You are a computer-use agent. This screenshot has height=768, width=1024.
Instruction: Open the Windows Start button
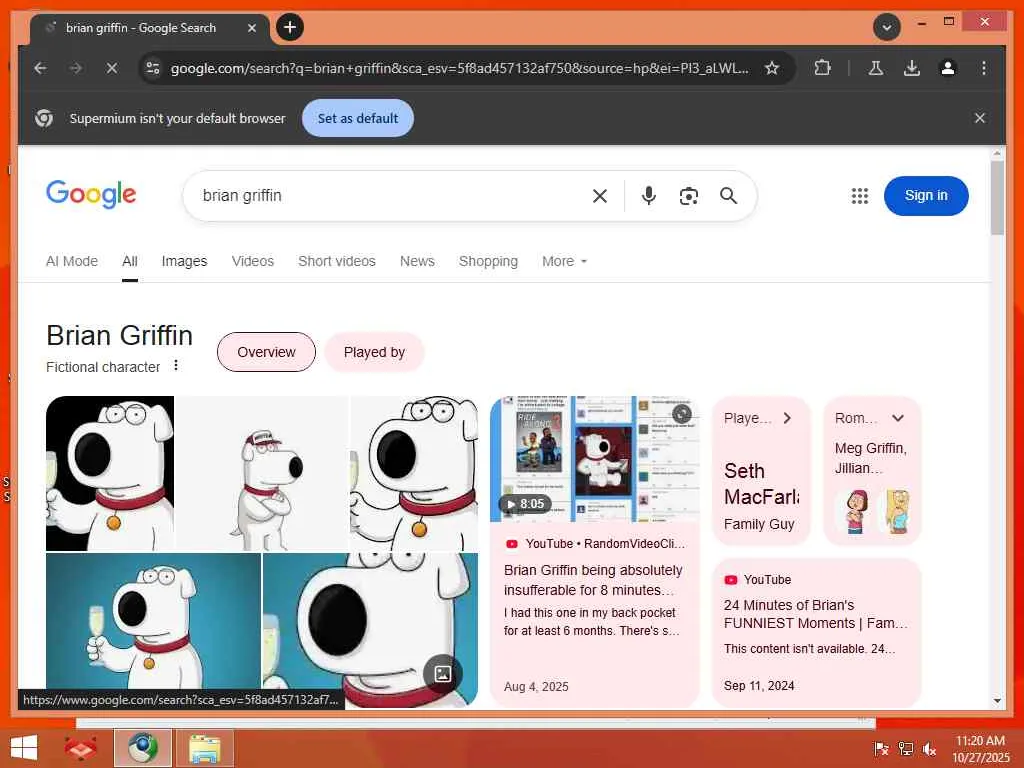24,748
